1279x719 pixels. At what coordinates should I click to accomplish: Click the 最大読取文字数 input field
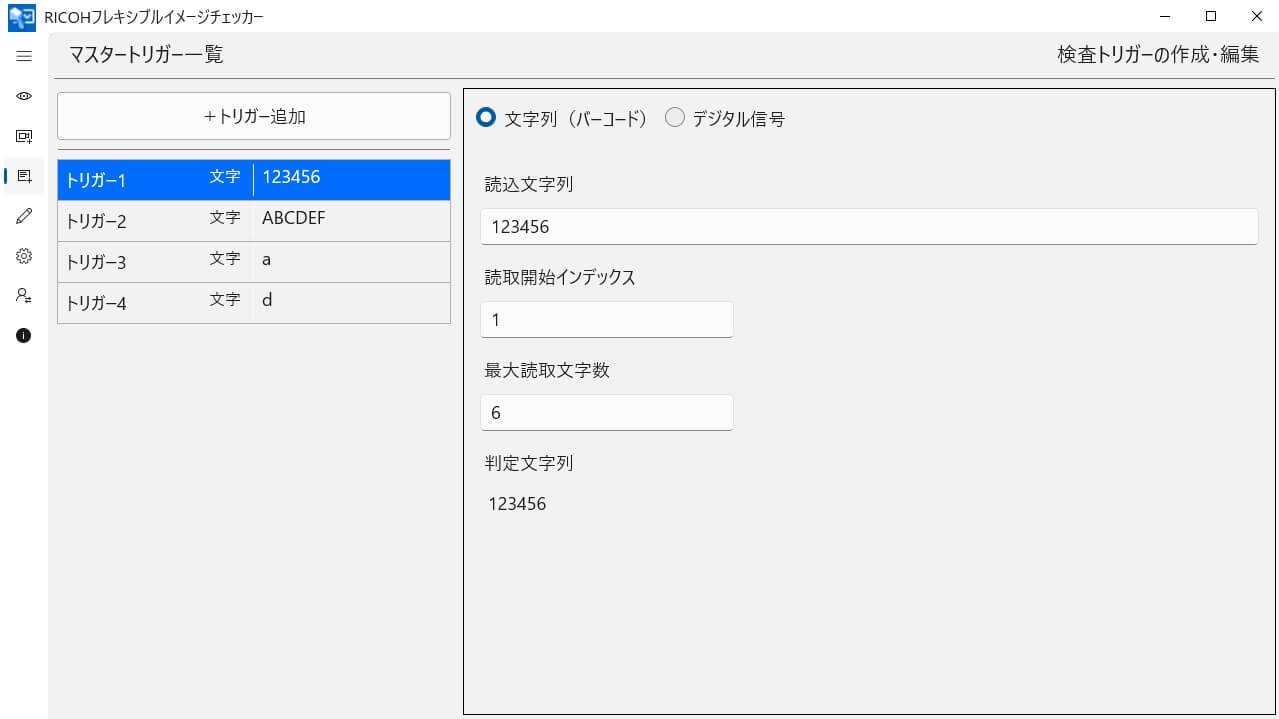(x=606, y=413)
